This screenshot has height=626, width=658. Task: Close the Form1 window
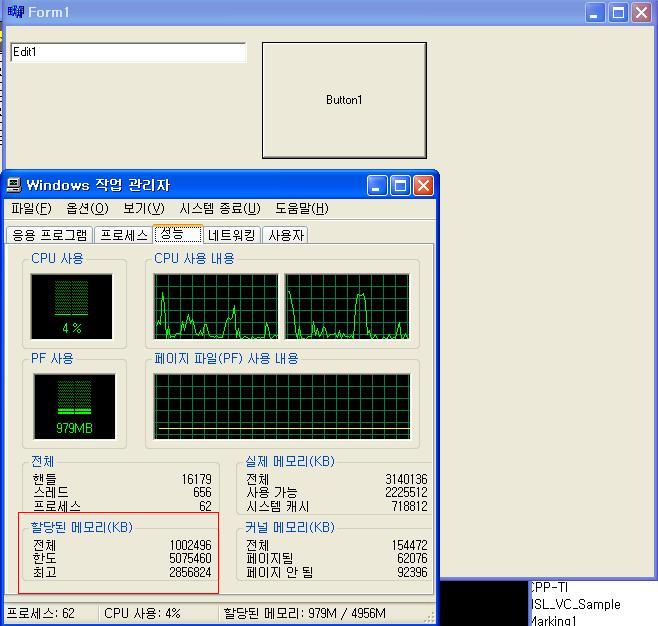[x=641, y=12]
